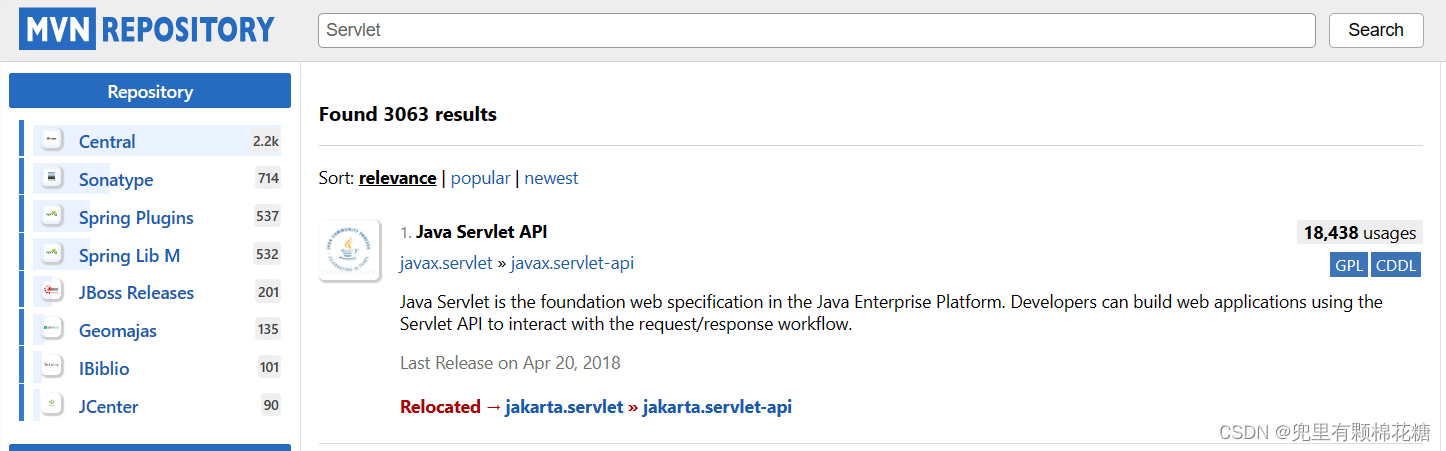Screen dimensions: 1446x451
Task: Click the 537 count next to Spring Plugins
Action: 268,216
